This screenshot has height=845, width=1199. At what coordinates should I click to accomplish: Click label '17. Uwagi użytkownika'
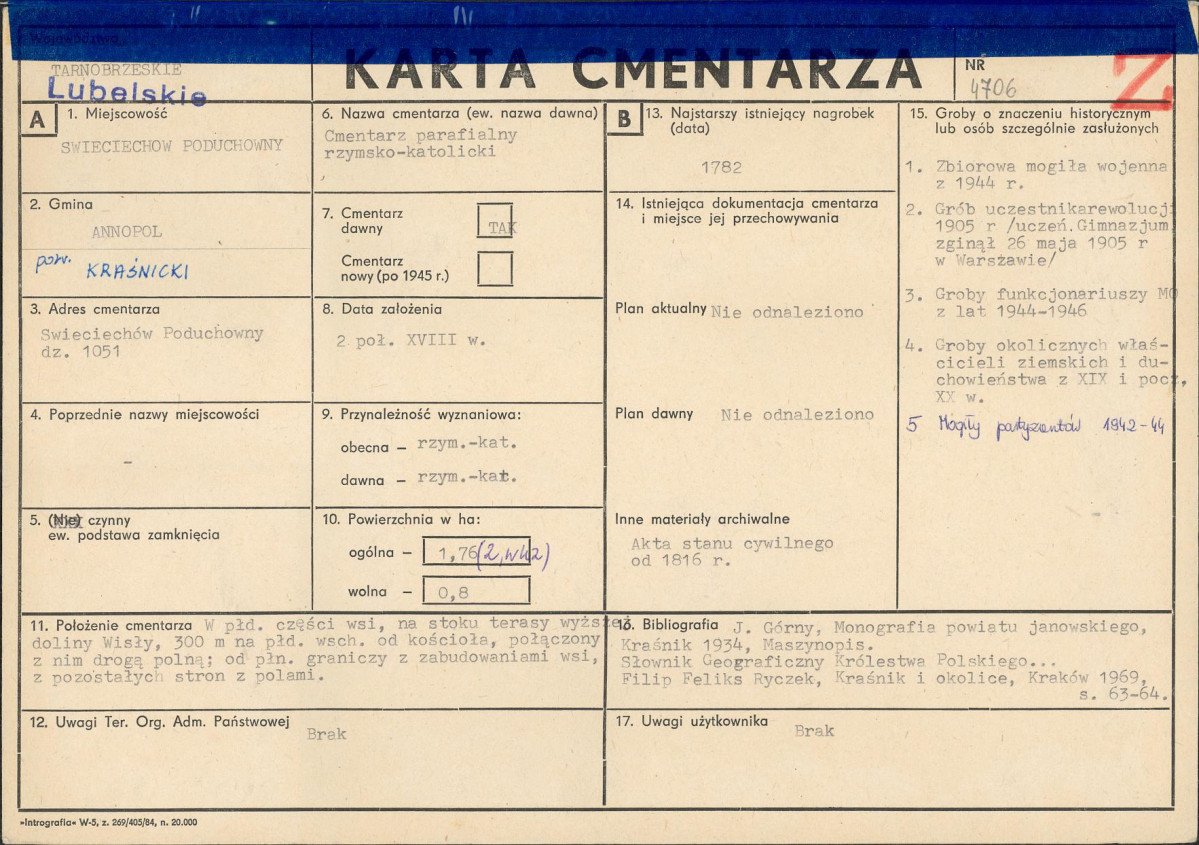click(691, 721)
